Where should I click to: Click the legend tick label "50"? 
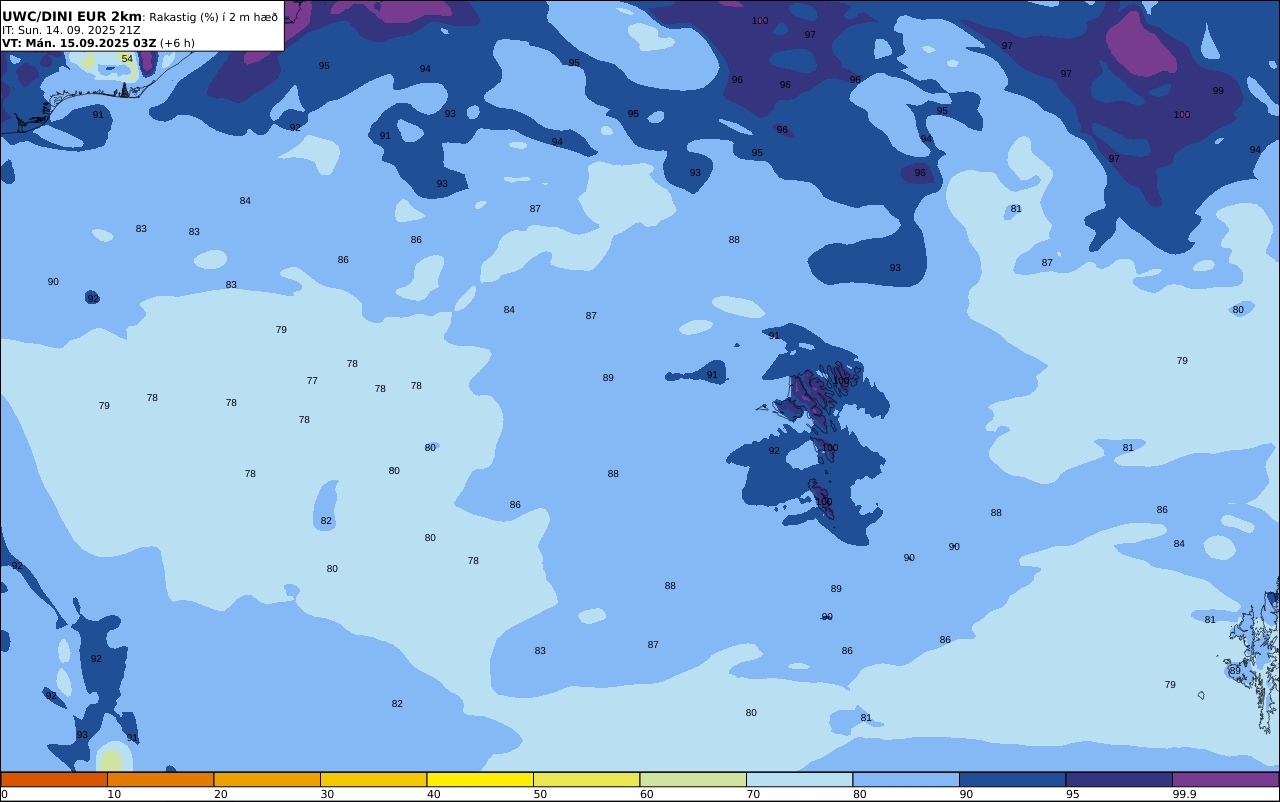[540, 794]
